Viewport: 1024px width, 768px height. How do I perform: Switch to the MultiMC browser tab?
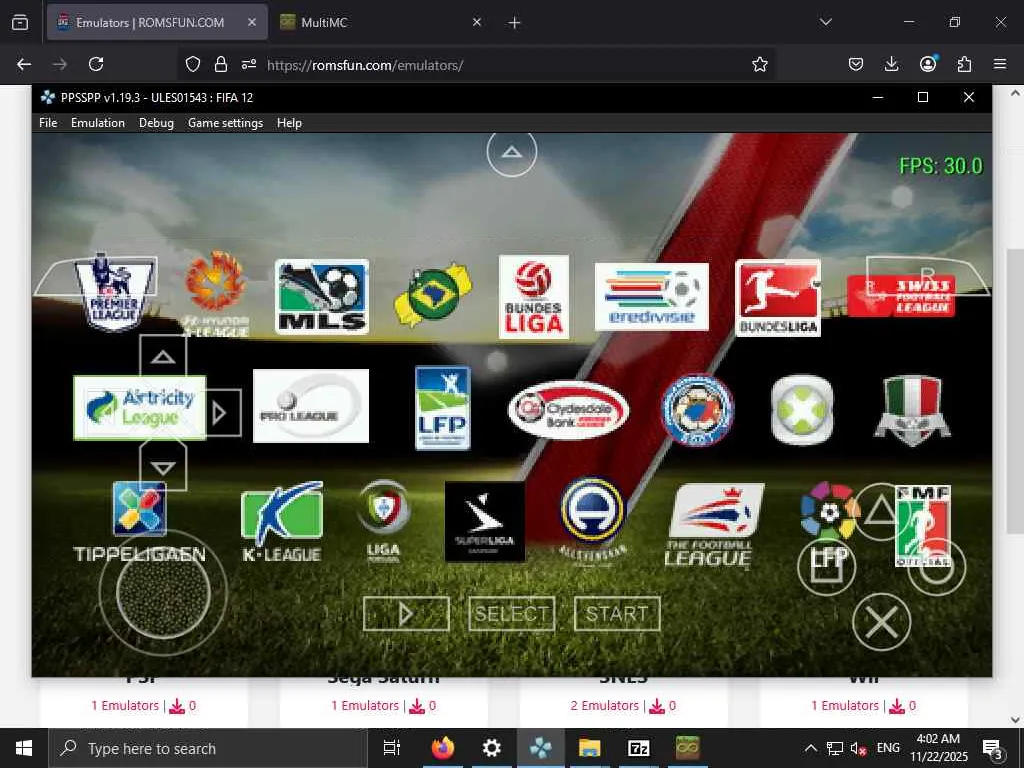tap(380, 22)
